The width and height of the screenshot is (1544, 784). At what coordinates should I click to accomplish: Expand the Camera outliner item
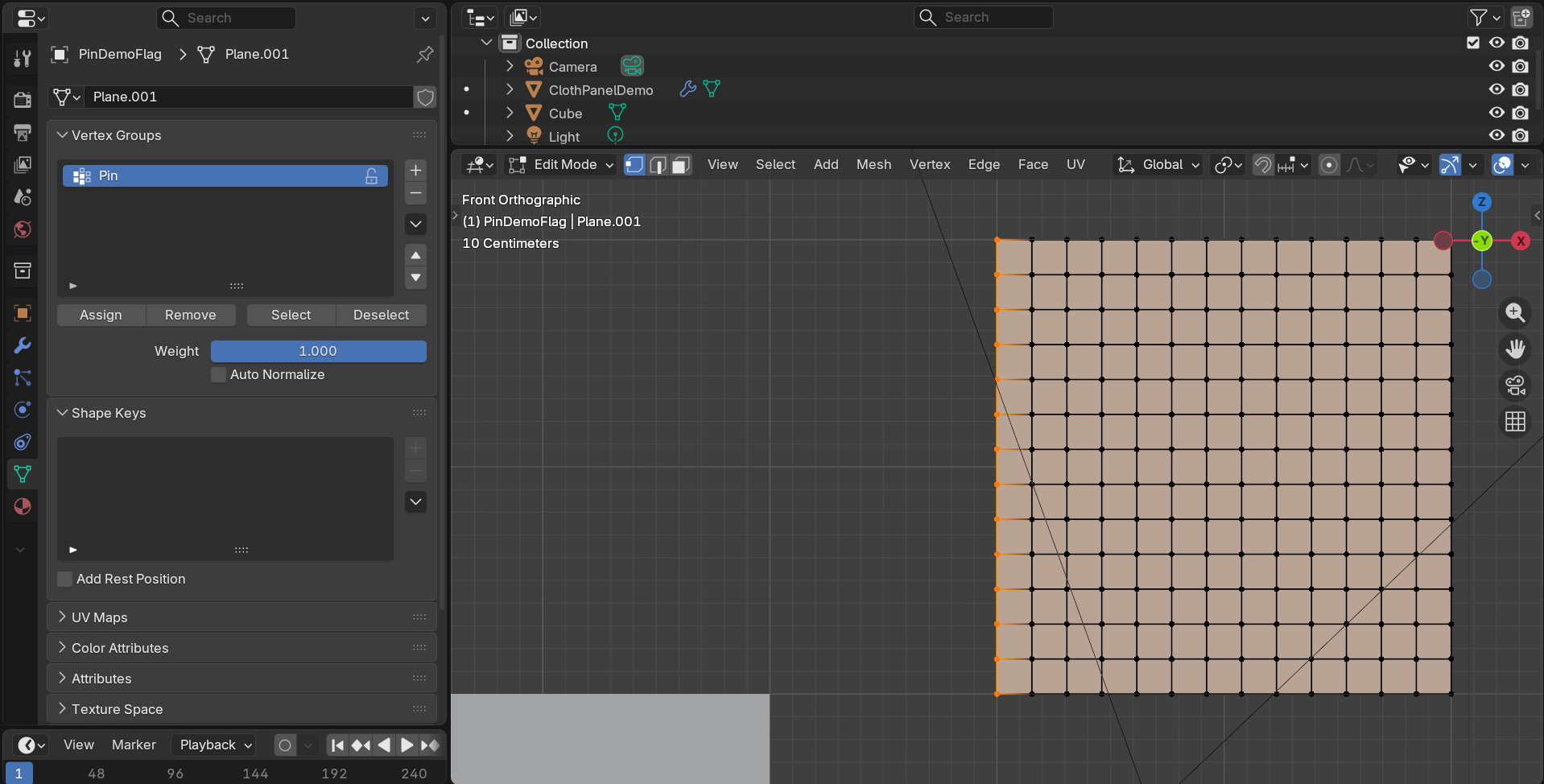[x=510, y=66]
